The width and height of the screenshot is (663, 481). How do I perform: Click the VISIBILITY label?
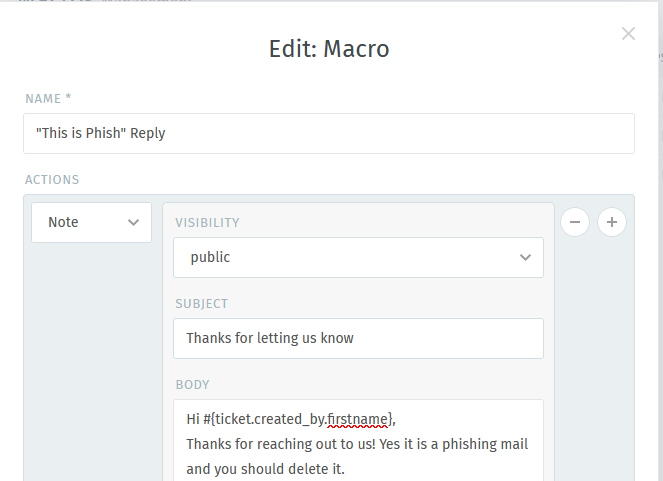coord(207,223)
